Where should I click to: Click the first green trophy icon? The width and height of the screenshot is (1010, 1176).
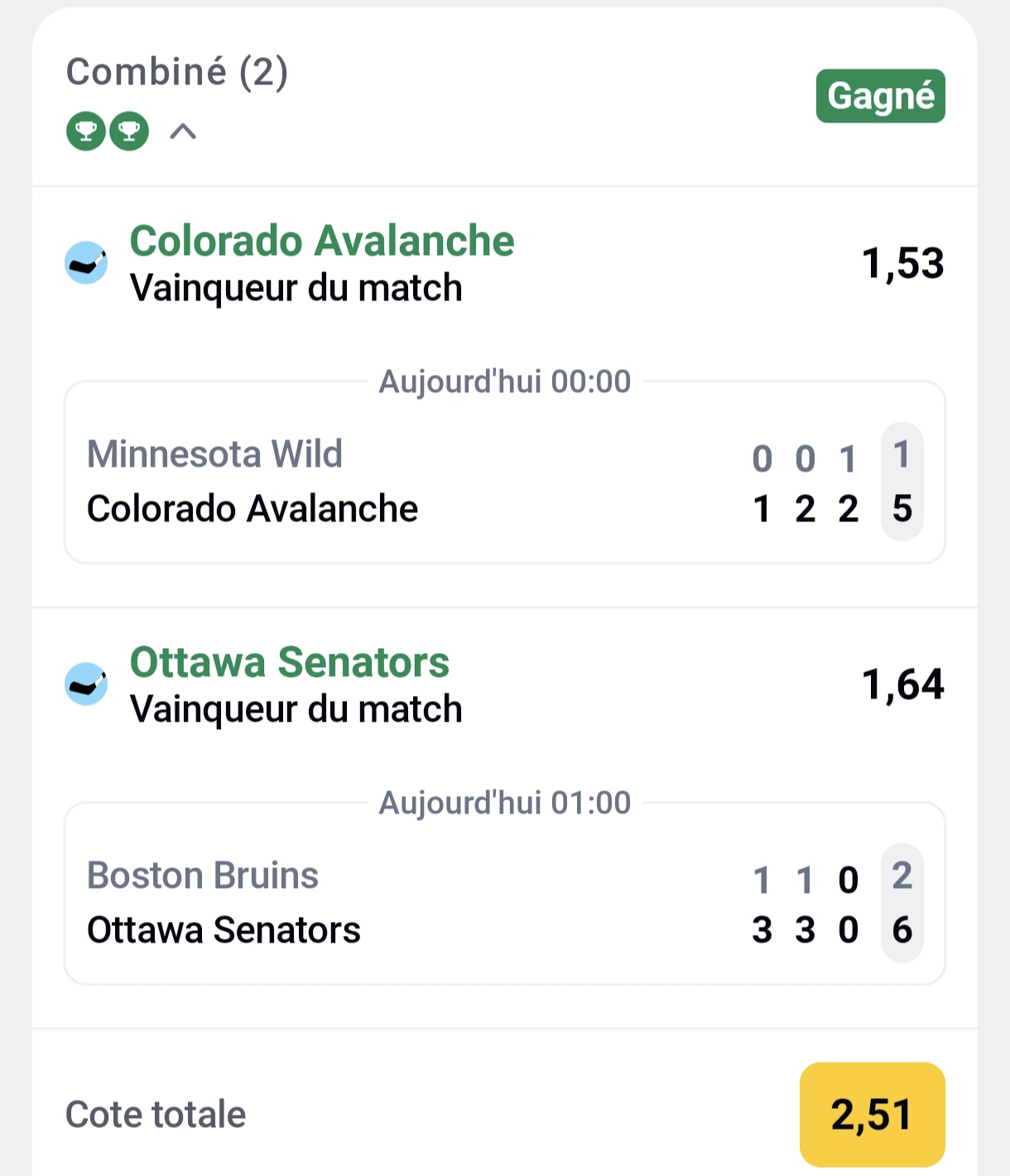[x=86, y=132]
